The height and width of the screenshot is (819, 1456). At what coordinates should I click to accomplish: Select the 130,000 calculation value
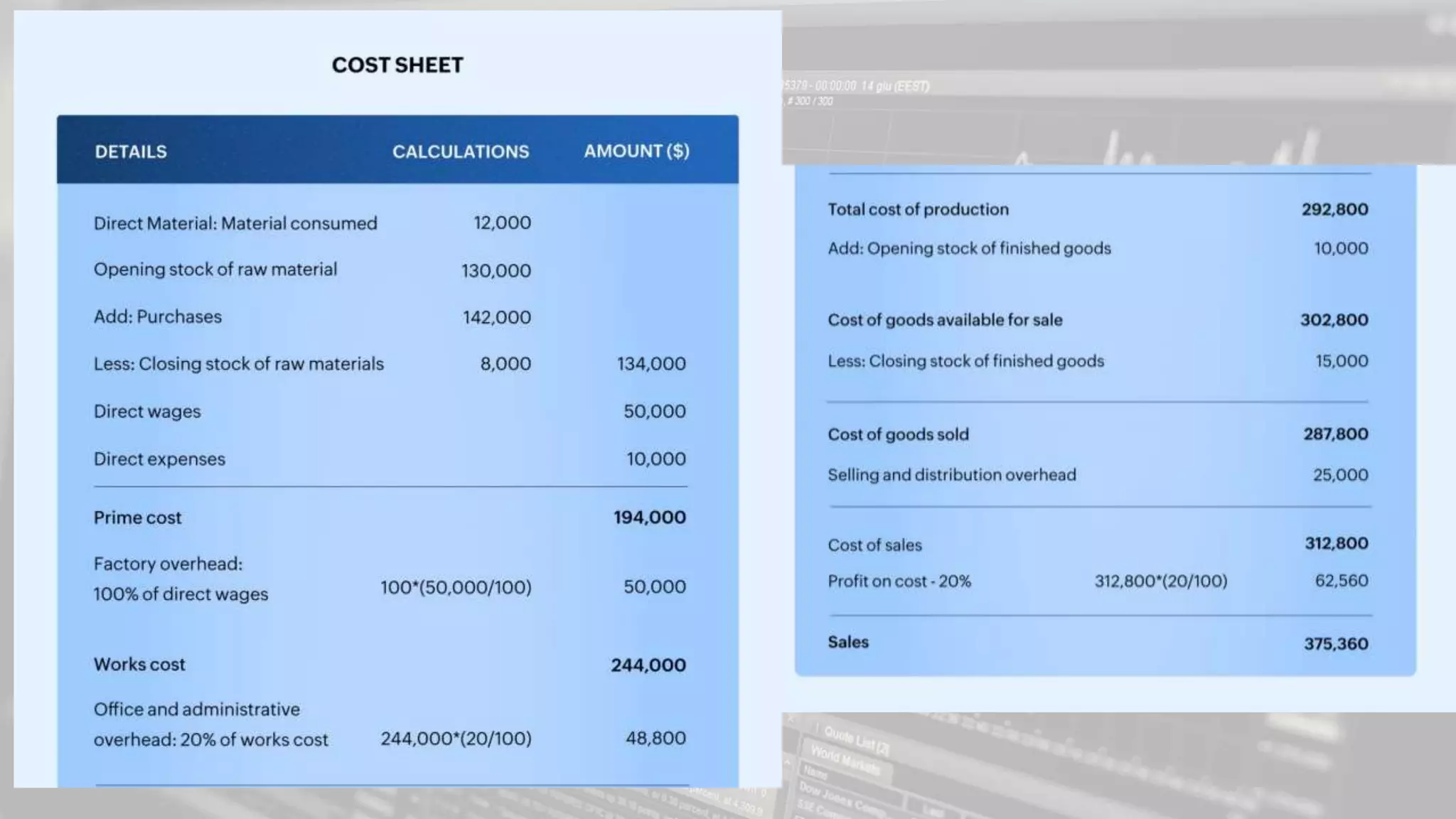496,271
